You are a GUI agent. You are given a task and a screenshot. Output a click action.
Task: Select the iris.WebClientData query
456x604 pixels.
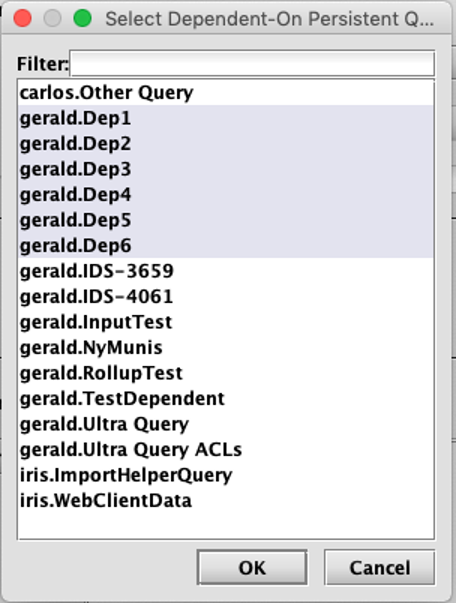tap(226, 500)
